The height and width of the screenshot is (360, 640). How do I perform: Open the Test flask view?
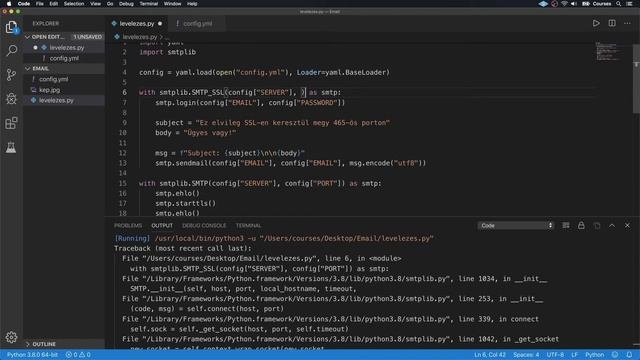[11, 147]
